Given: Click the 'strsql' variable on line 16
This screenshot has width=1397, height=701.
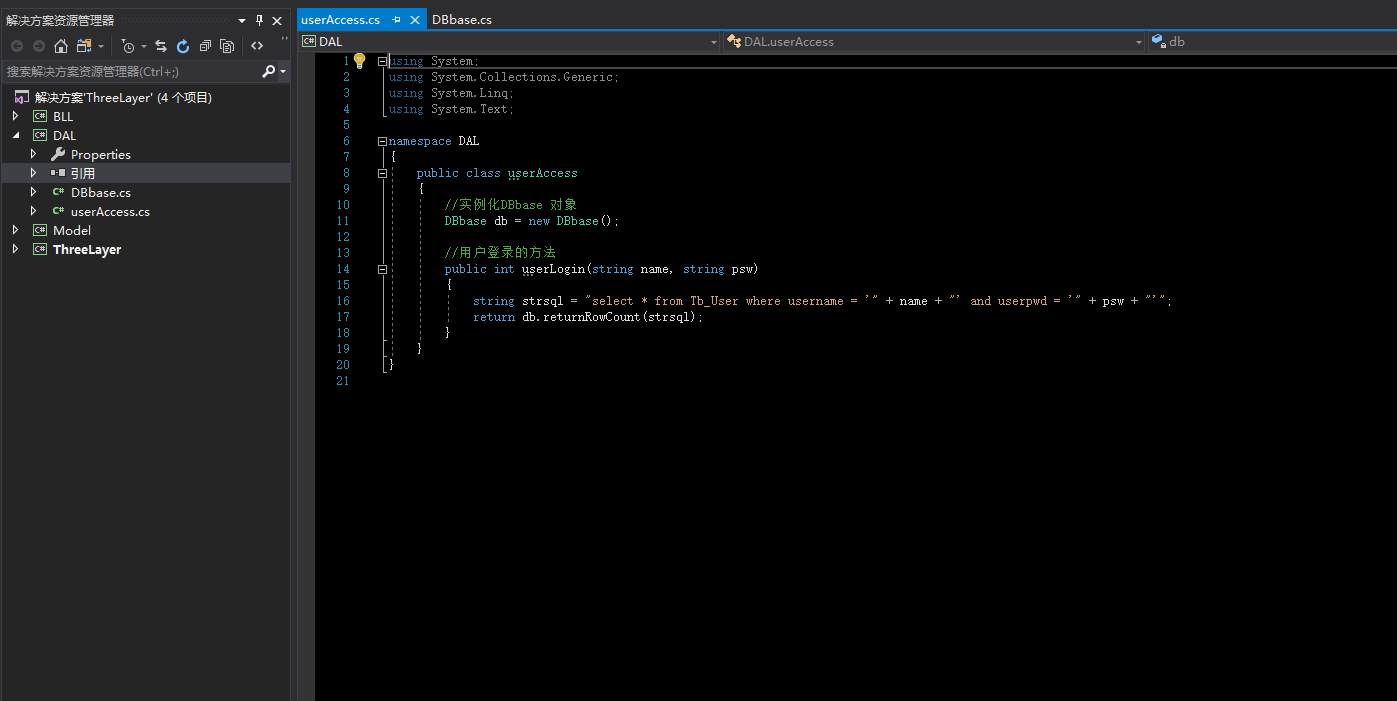Looking at the screenshot, I should (x=543, y=301).
